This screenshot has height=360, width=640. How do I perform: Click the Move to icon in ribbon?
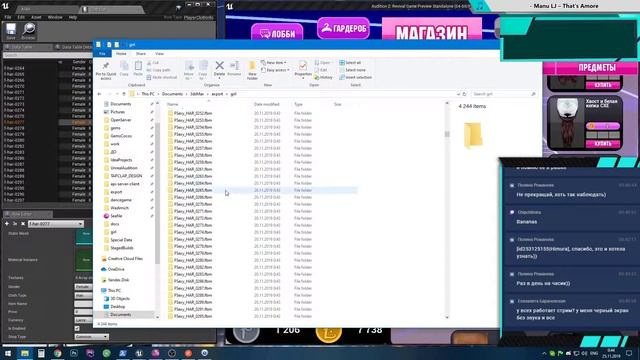pos(189,66)
